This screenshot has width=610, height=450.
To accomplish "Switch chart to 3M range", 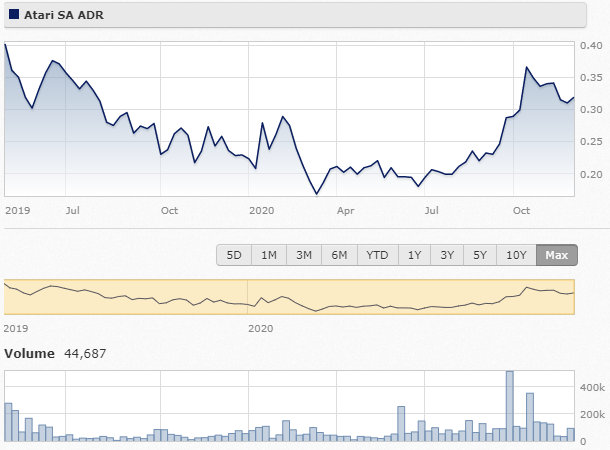I will (x=304, y=255).
